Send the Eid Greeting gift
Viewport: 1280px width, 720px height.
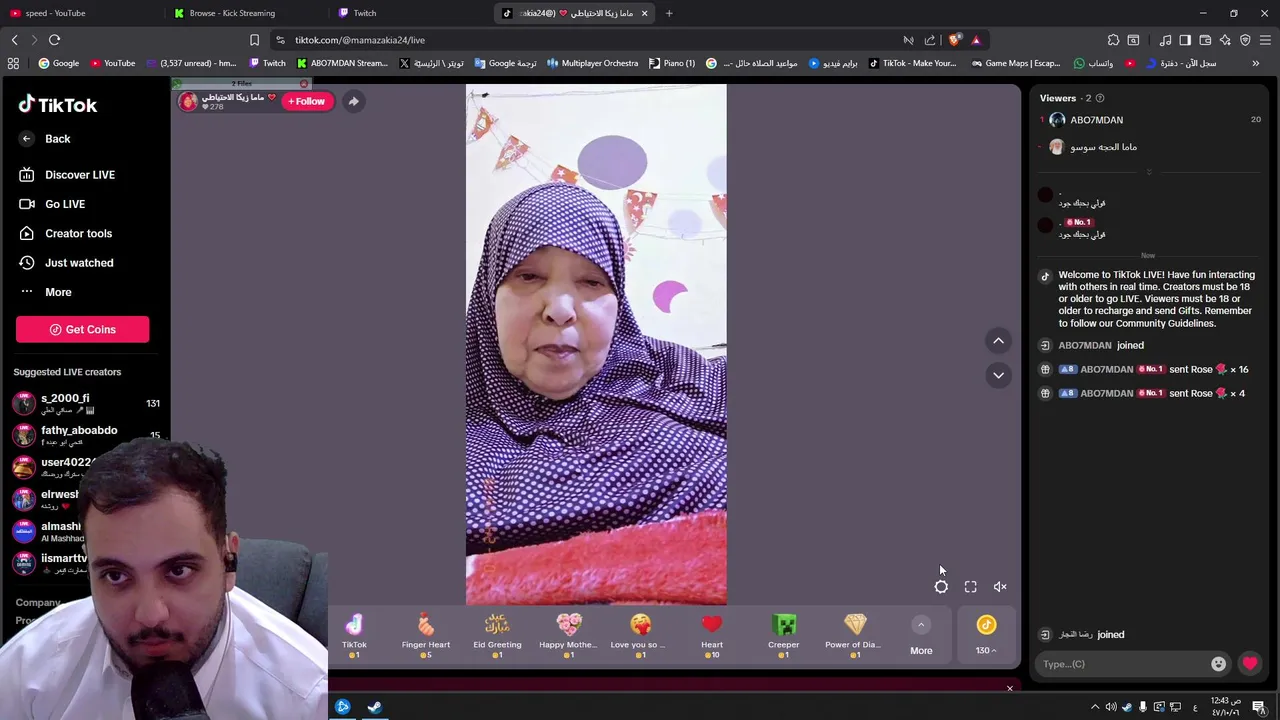coord(497,636)
